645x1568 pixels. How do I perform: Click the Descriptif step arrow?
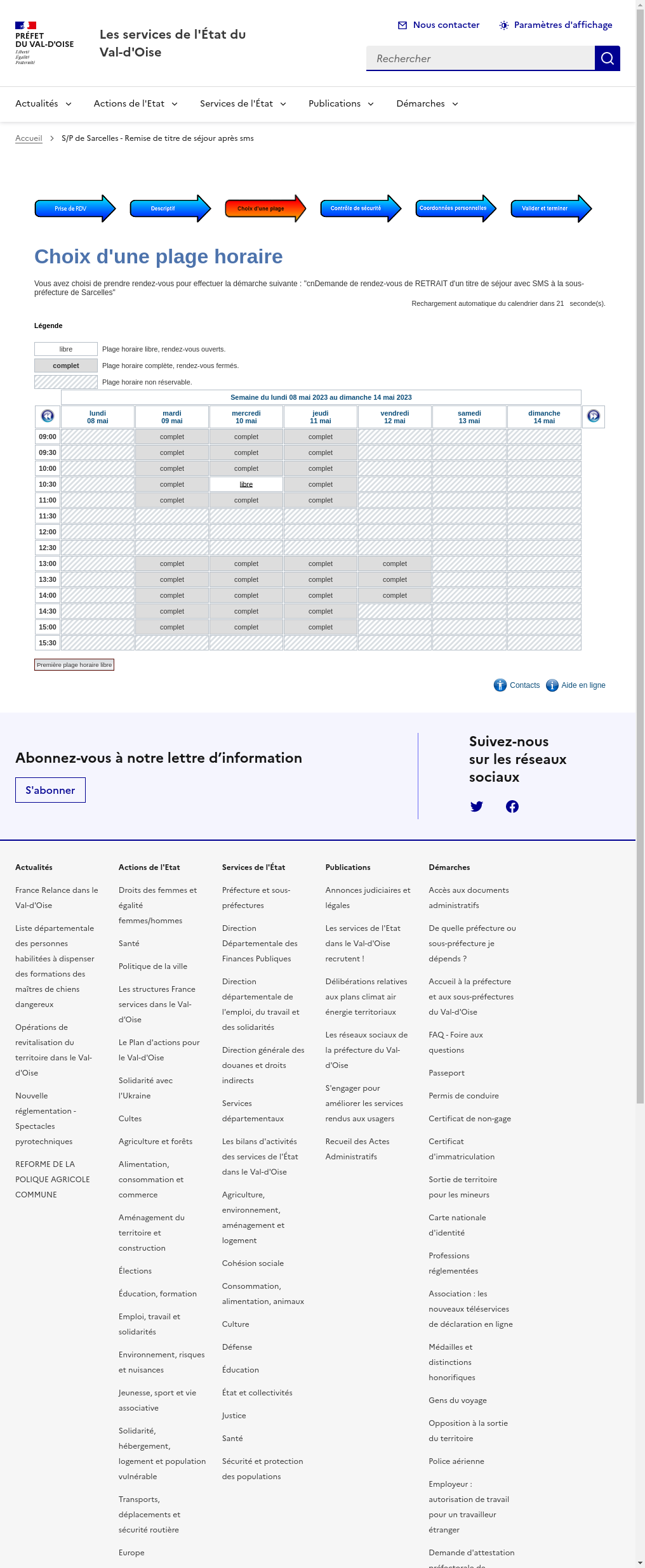point(170,208)
